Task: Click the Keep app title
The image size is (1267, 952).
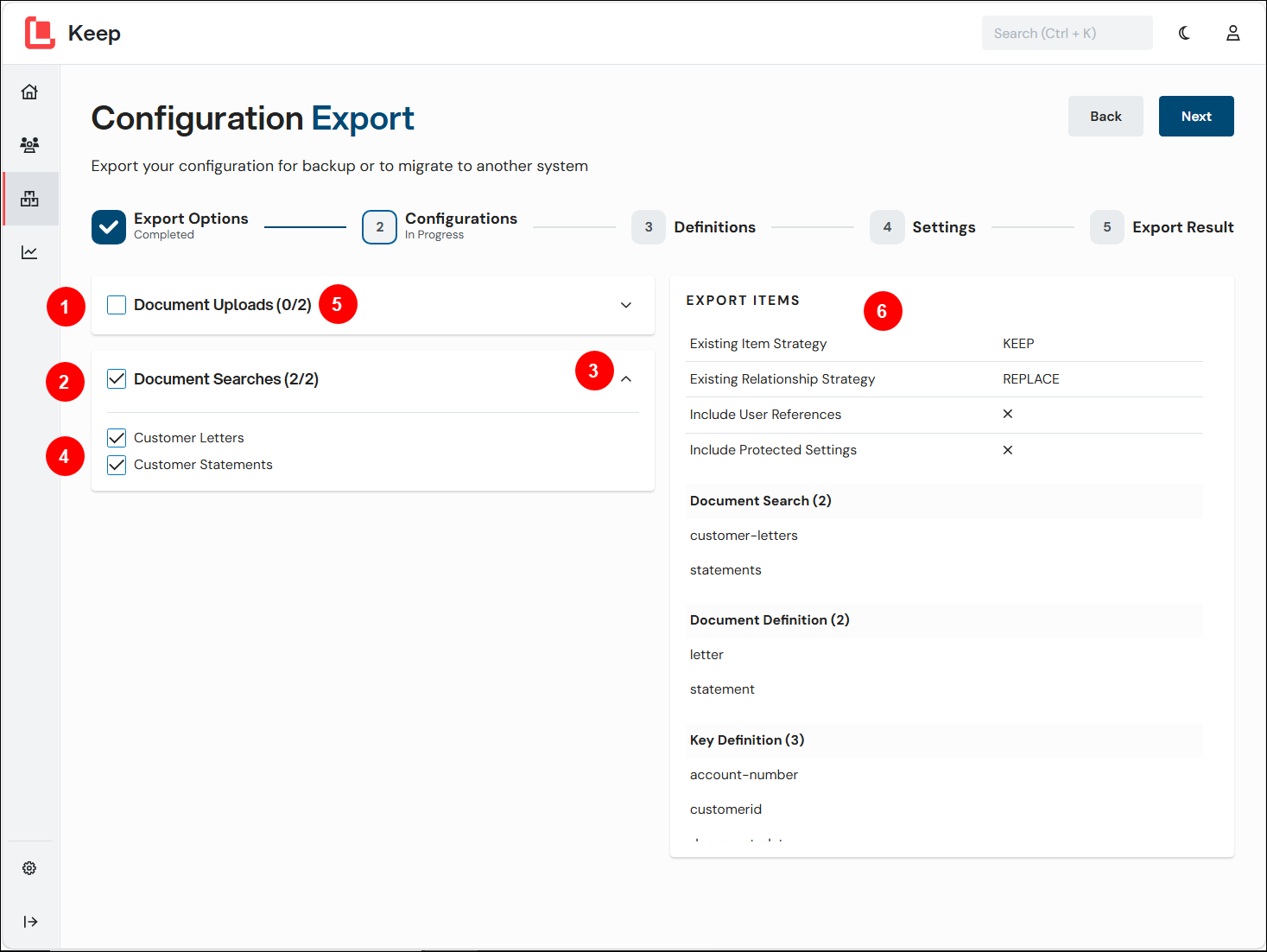Action: tap(94, 33)
